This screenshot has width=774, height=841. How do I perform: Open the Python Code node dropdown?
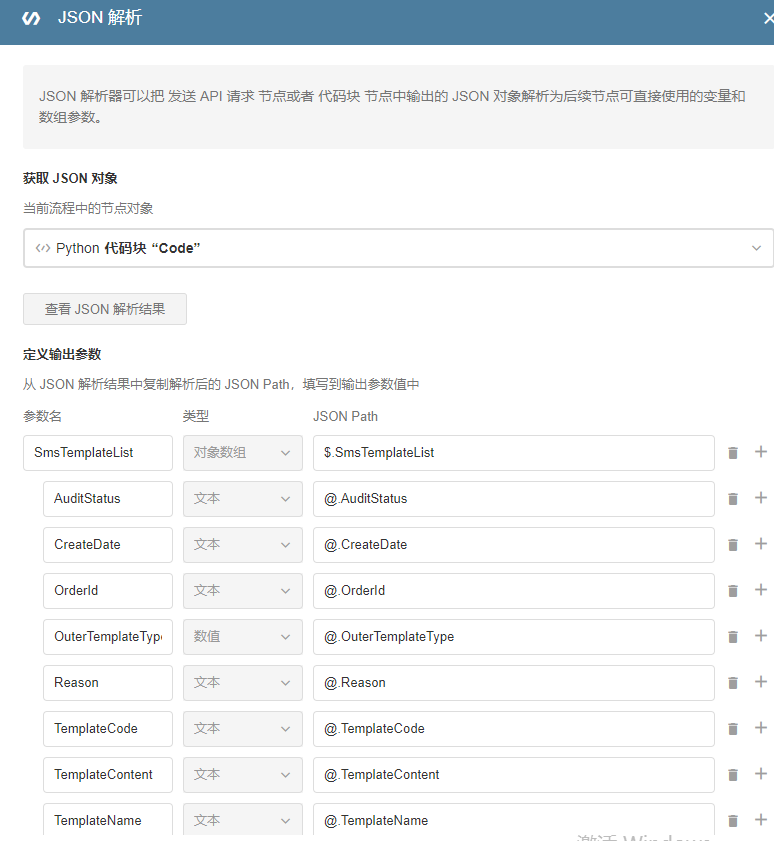398,248
